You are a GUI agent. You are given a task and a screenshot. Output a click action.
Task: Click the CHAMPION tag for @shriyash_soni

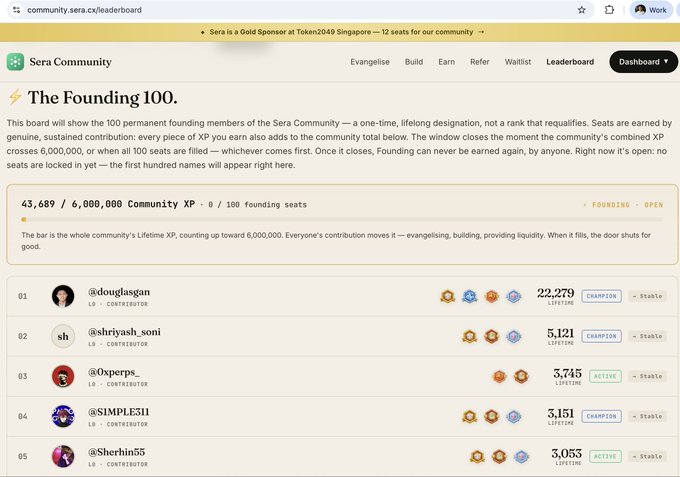coord(602,336)
